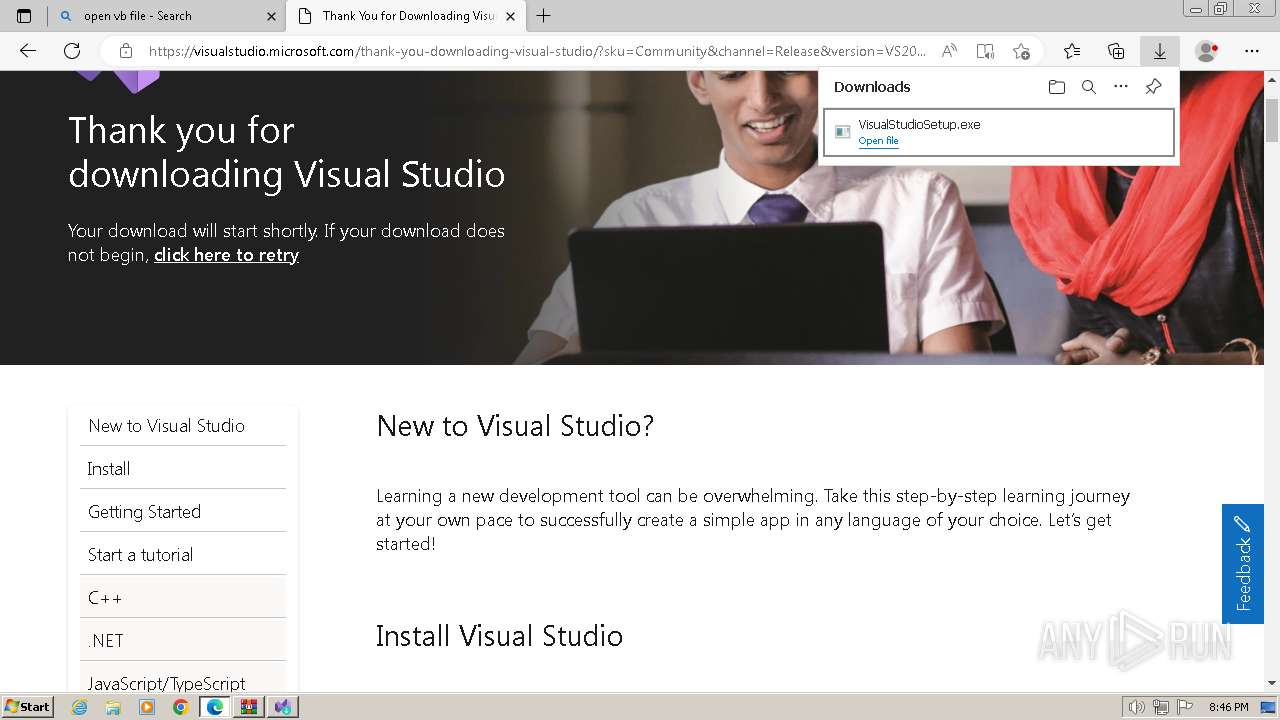Open the downloads folder
The height and width of the screenshot is (720, 1280).
tap(1057, 87)
